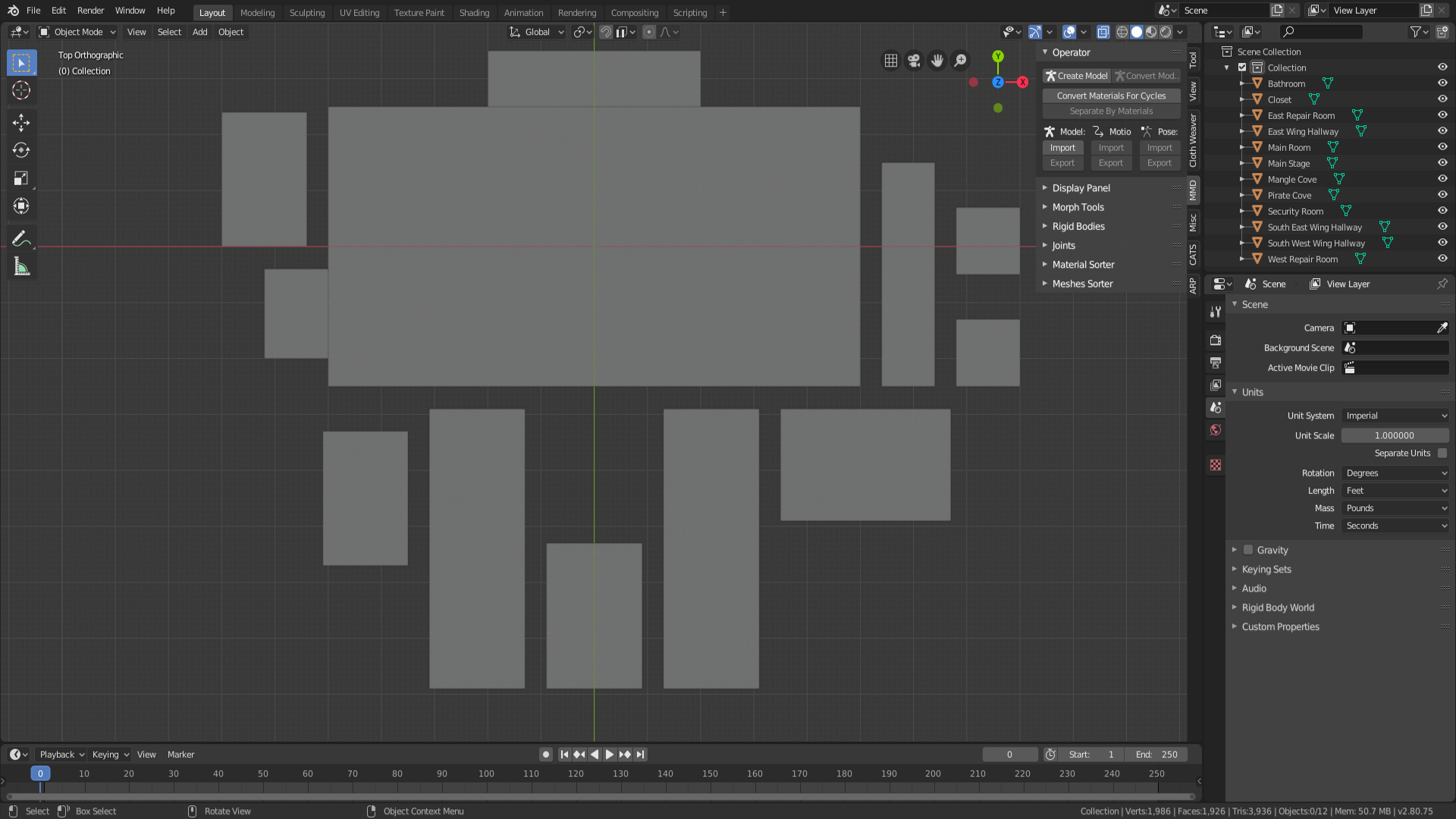Image resolution: width=1456 pixels, height=819 pixels.
Task: Click the Scale tool icon
Action: pyautogui.click(x=21, y=178)
